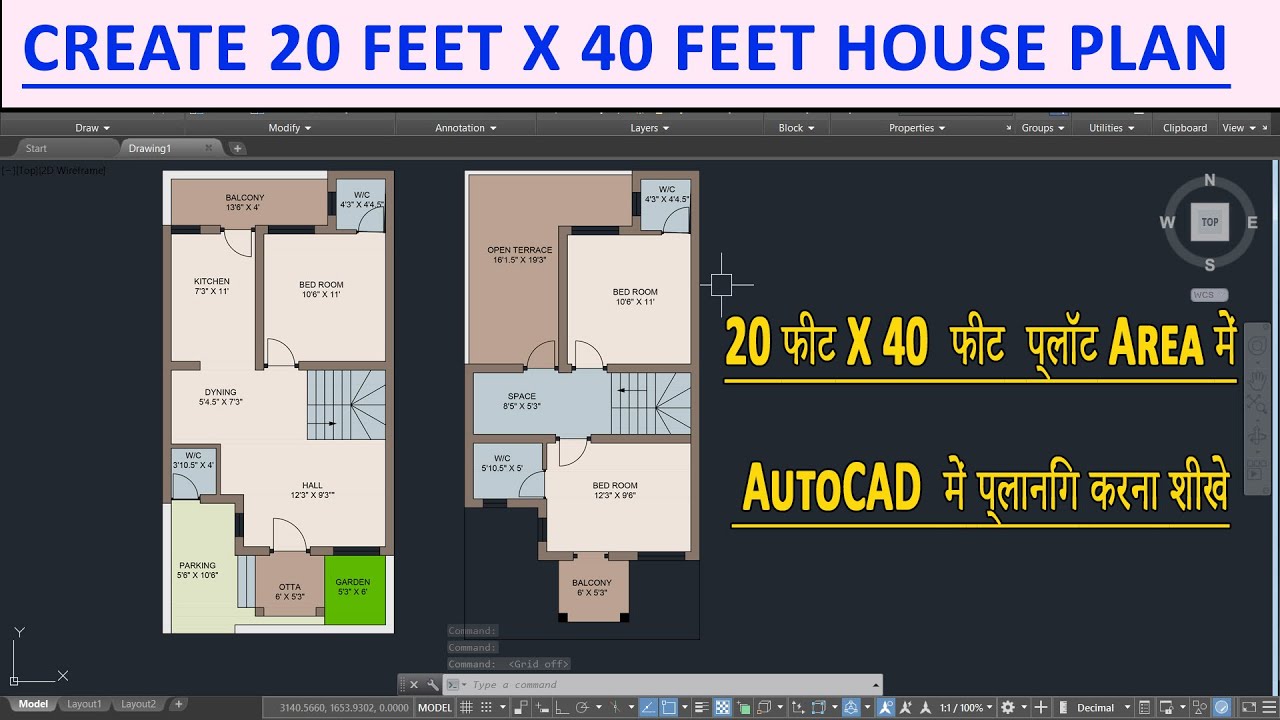Toggle transparency checkered icon
The width and height of the screenshot is (1280, 720).
point(722,707)
